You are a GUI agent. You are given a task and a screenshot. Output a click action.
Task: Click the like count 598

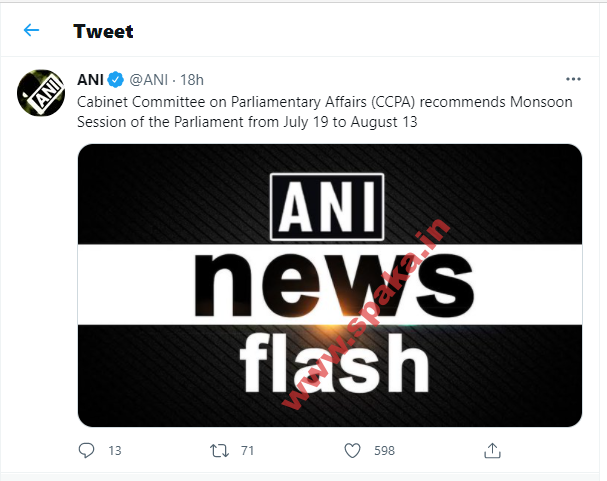(384, 451)
